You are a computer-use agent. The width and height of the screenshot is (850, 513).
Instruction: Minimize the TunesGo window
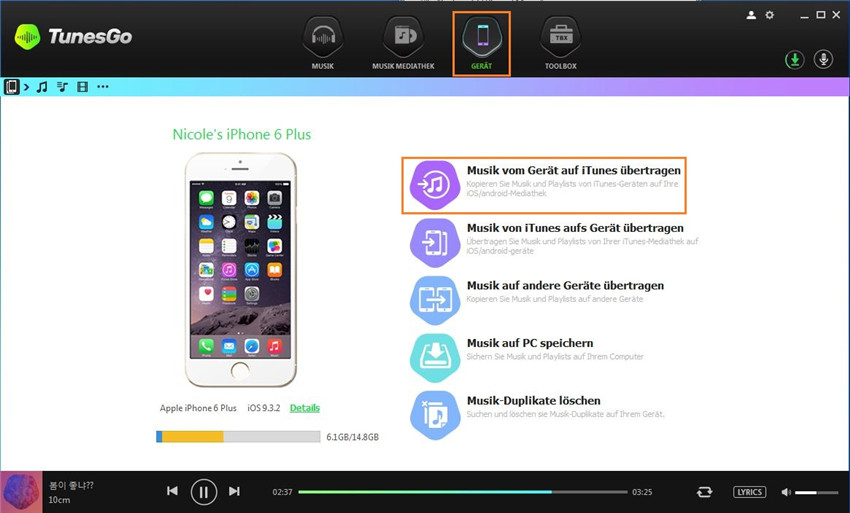[x=804, y=16]
